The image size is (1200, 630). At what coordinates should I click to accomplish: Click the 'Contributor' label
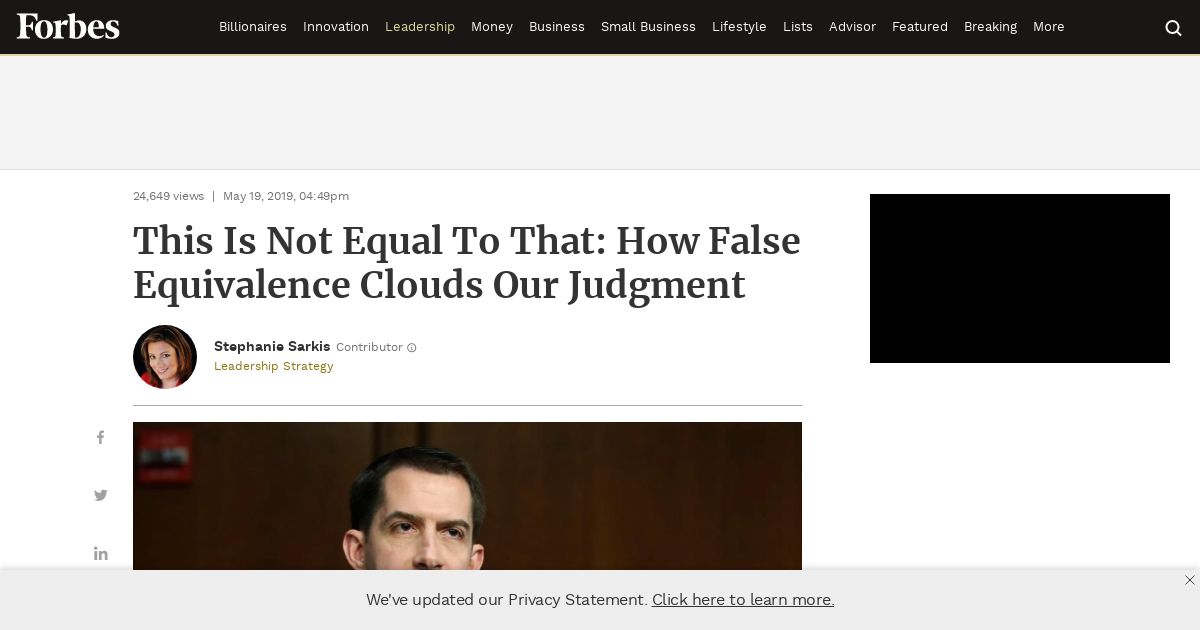click(x=369, y=348)
